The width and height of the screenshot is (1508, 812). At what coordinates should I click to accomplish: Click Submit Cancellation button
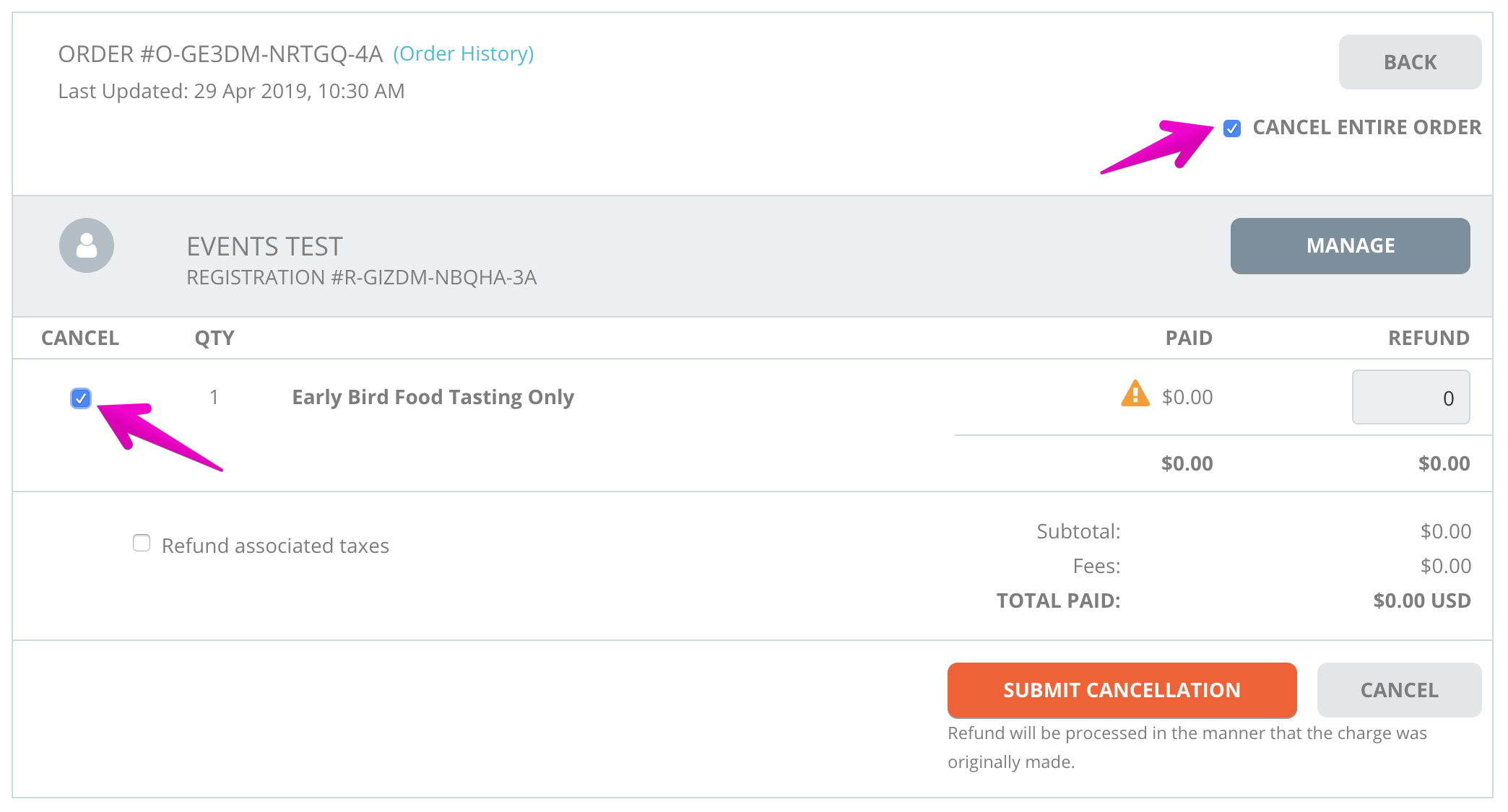(1122, 690)
